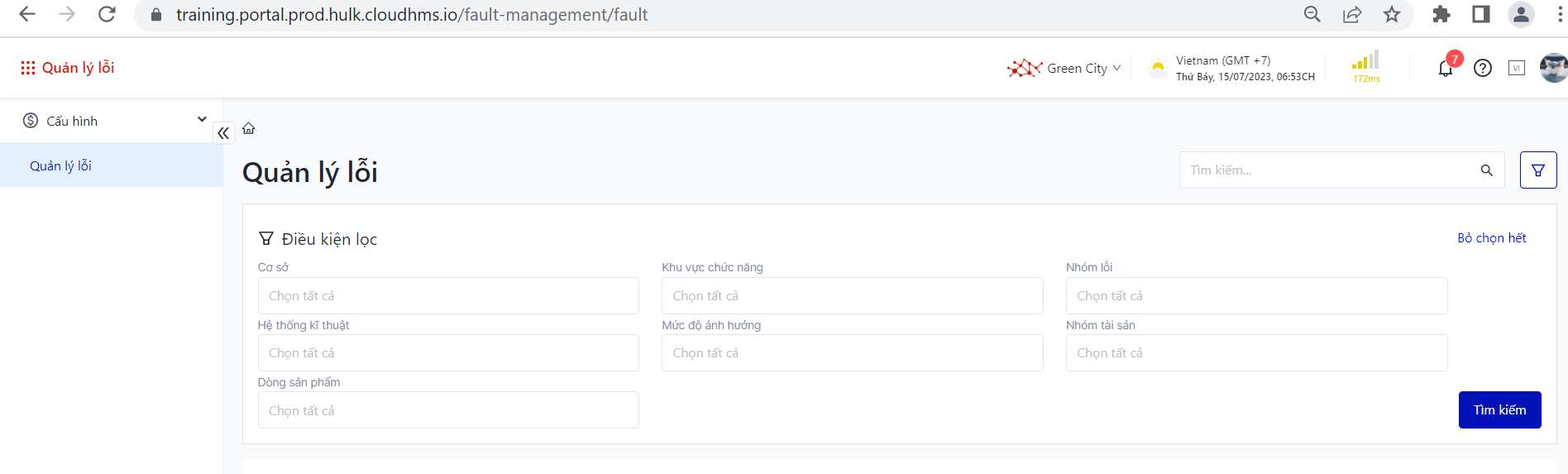Click the search magnifier icon
The height and width of the screenshot is (474, 1568).
click(x=1486, y=170)
